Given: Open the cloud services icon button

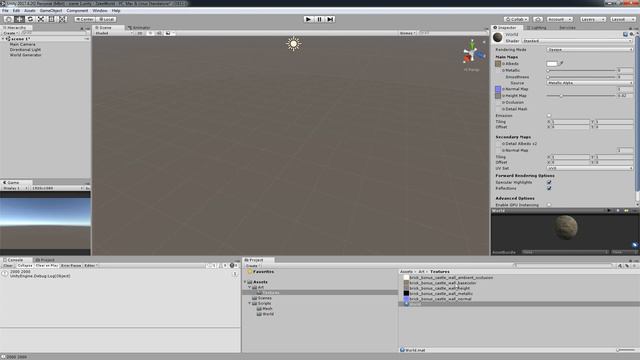Looking at the screenshot, I should [538, 19].
